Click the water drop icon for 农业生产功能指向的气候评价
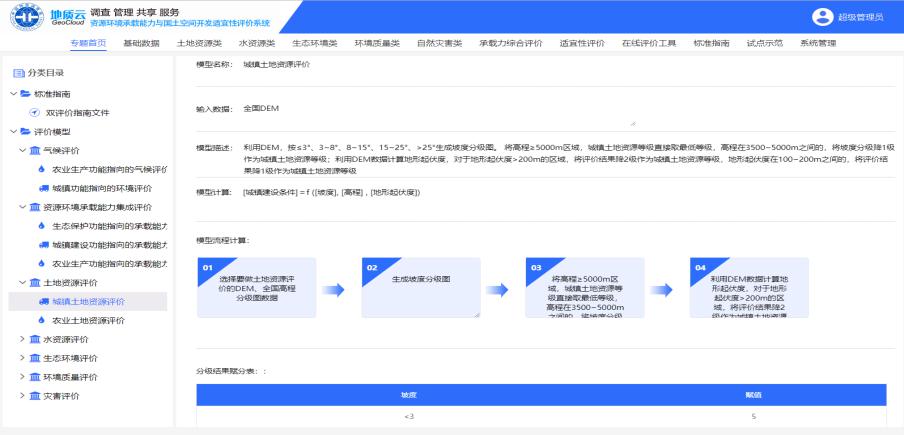904x435 pixels. [42, 169]
